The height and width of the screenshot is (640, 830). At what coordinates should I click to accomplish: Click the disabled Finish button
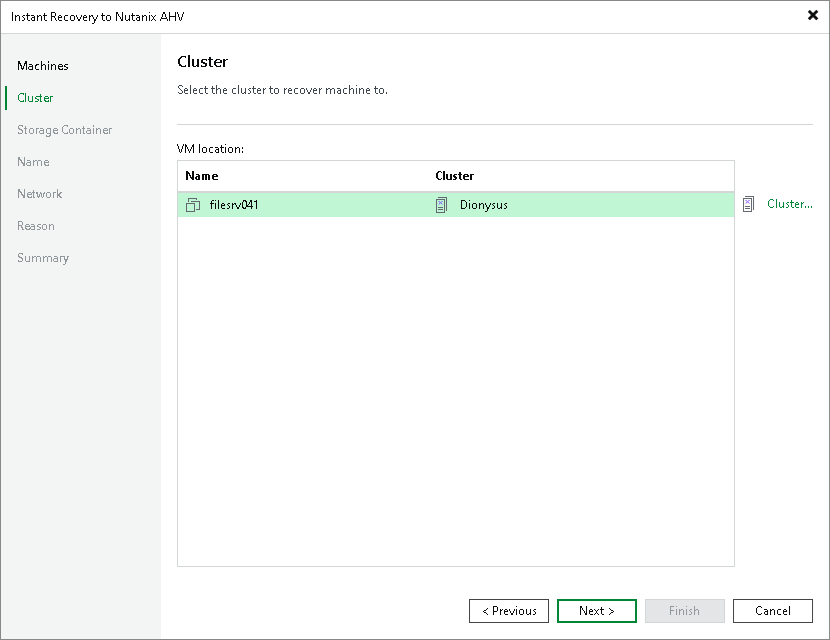pyautogui.click(x=684, y=611)
